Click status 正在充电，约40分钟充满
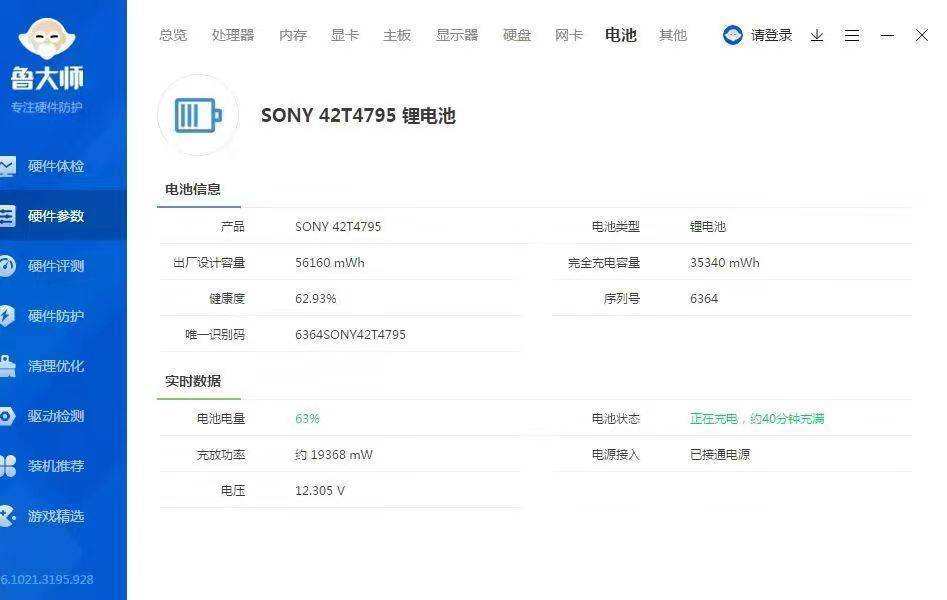This screenshot has width=947, height=600. tap(757, 419)
